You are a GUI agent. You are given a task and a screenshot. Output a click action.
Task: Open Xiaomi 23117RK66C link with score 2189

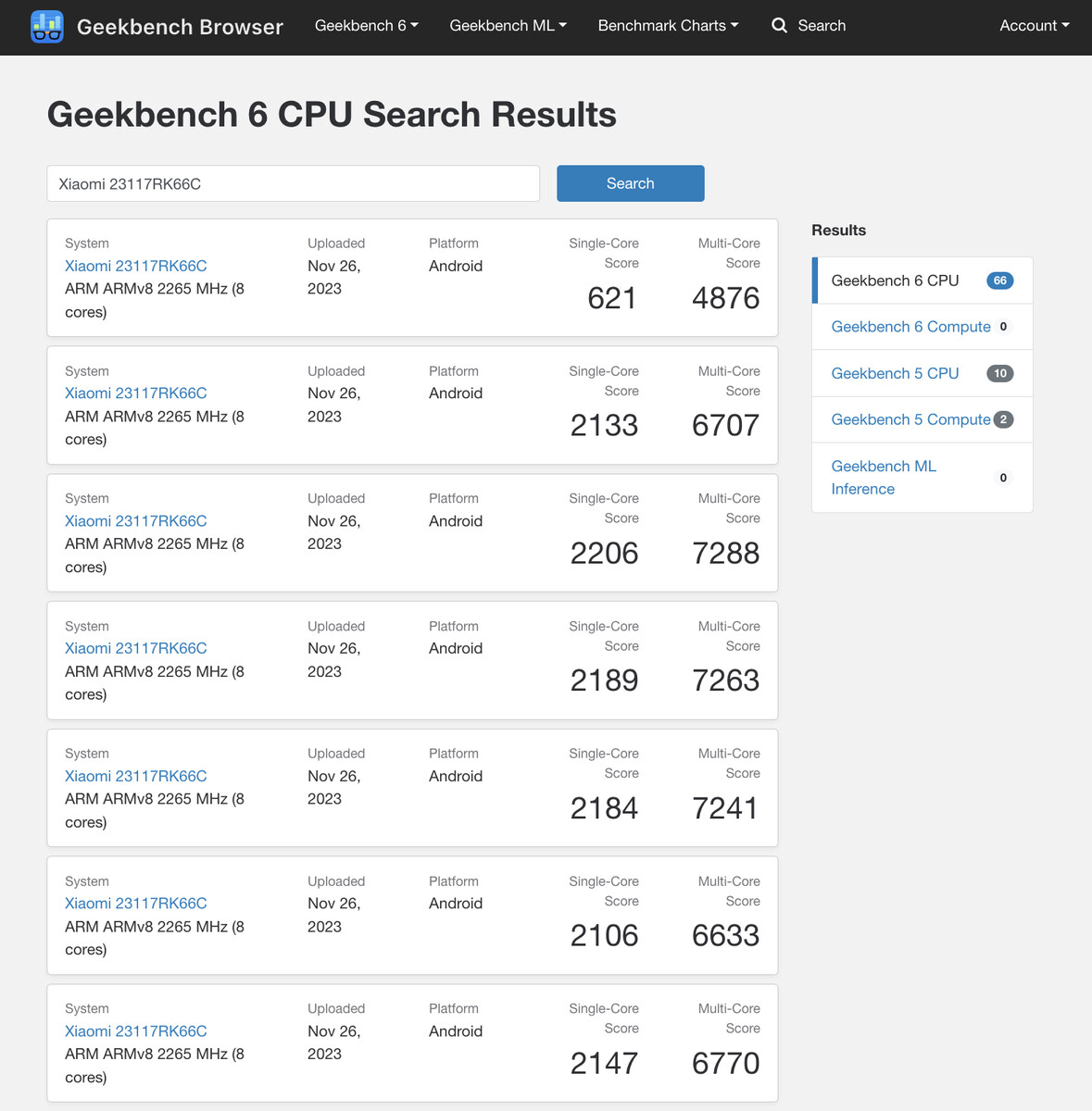(x=136, y=648)
